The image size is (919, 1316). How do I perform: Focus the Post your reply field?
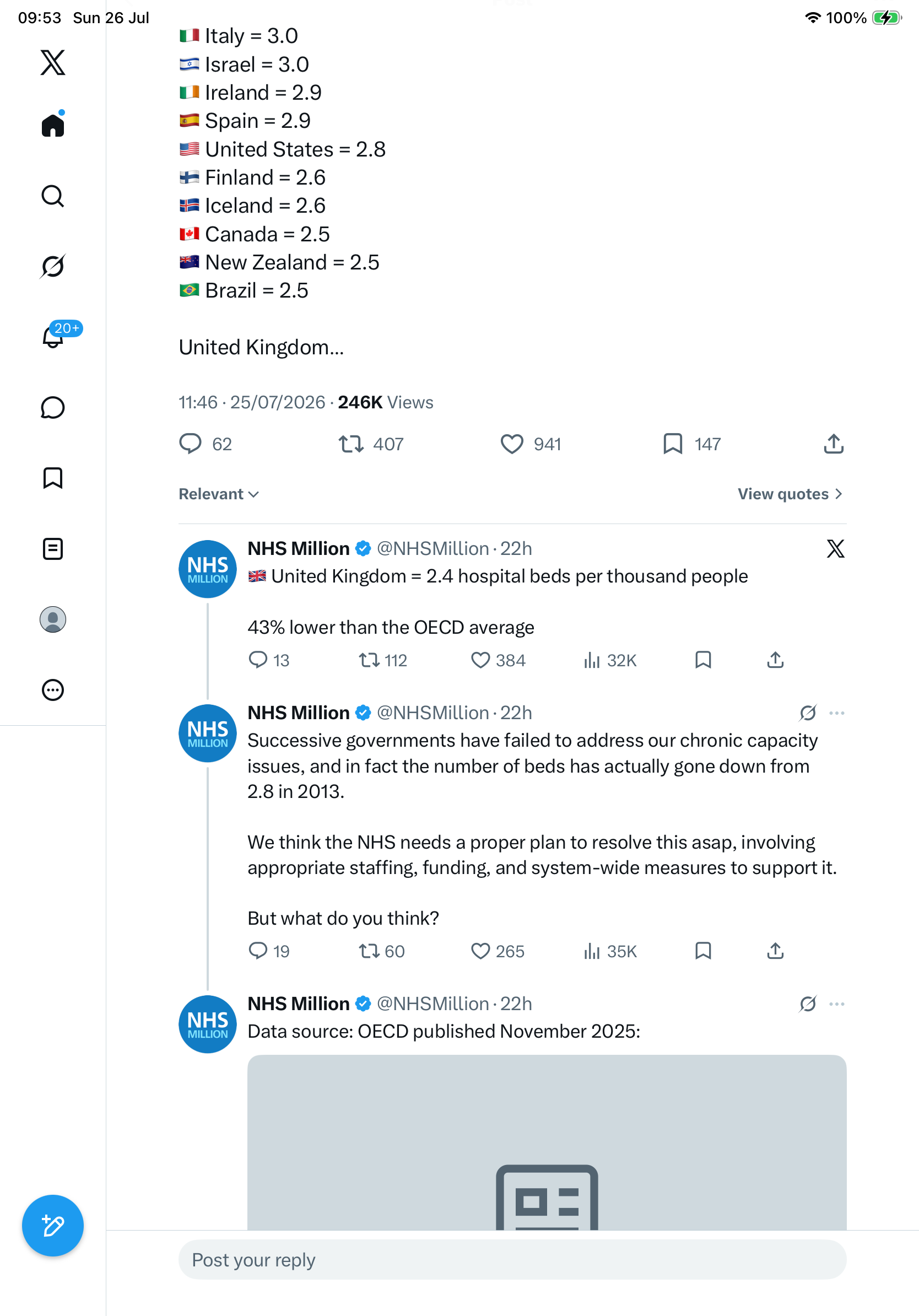point(512,1260)
